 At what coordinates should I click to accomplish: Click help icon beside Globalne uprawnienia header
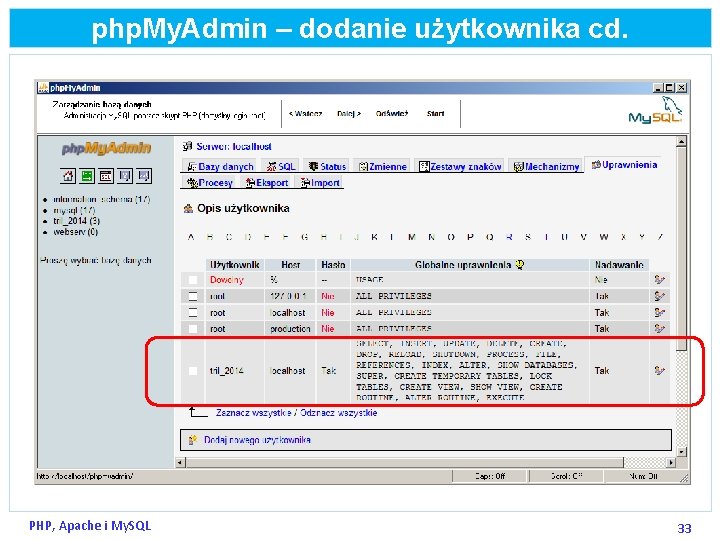coord(519,264)
